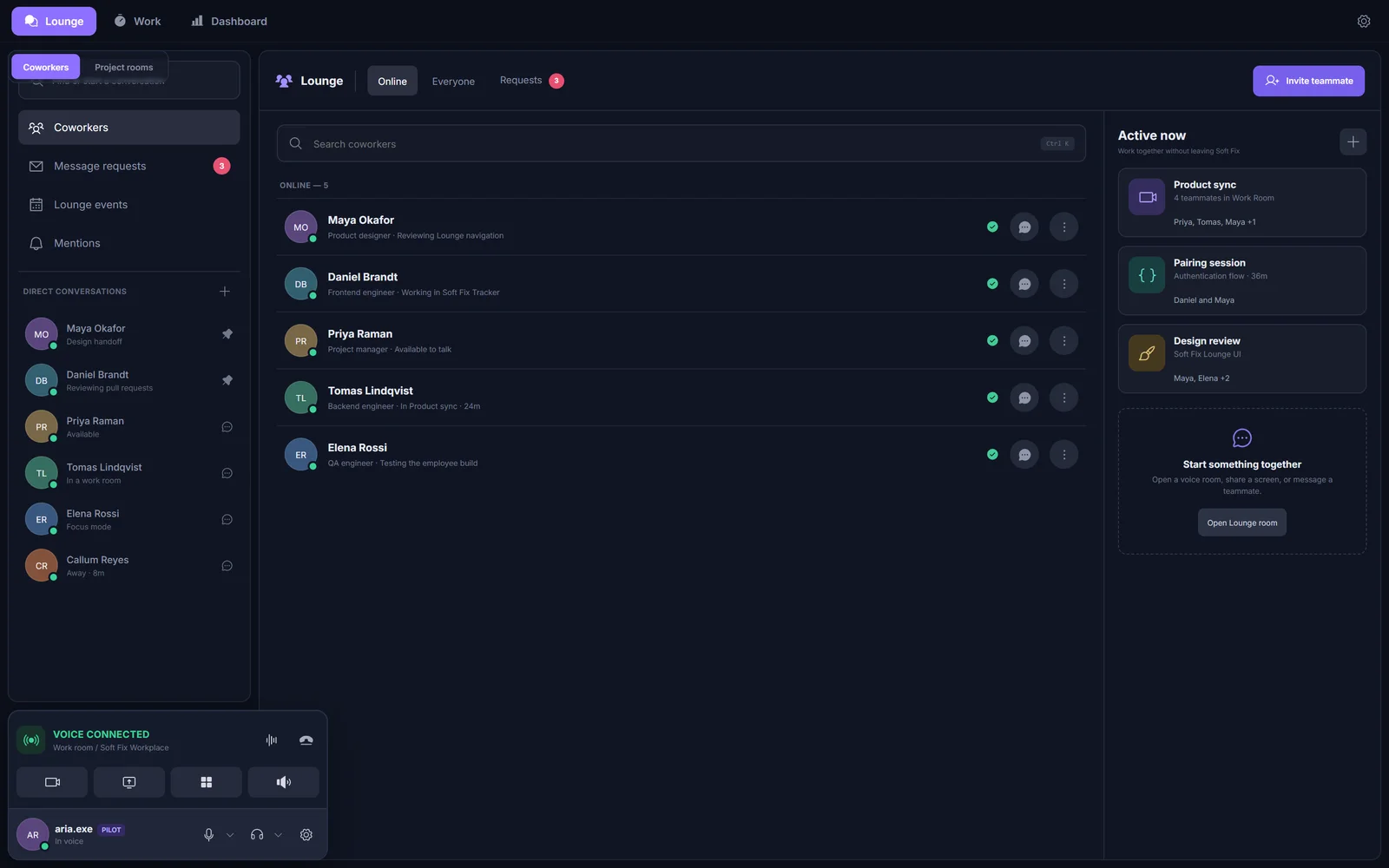Select Coworkers item in sidebar
Image resolution: width=1389 pixels, height=868 pixels.
129,128
